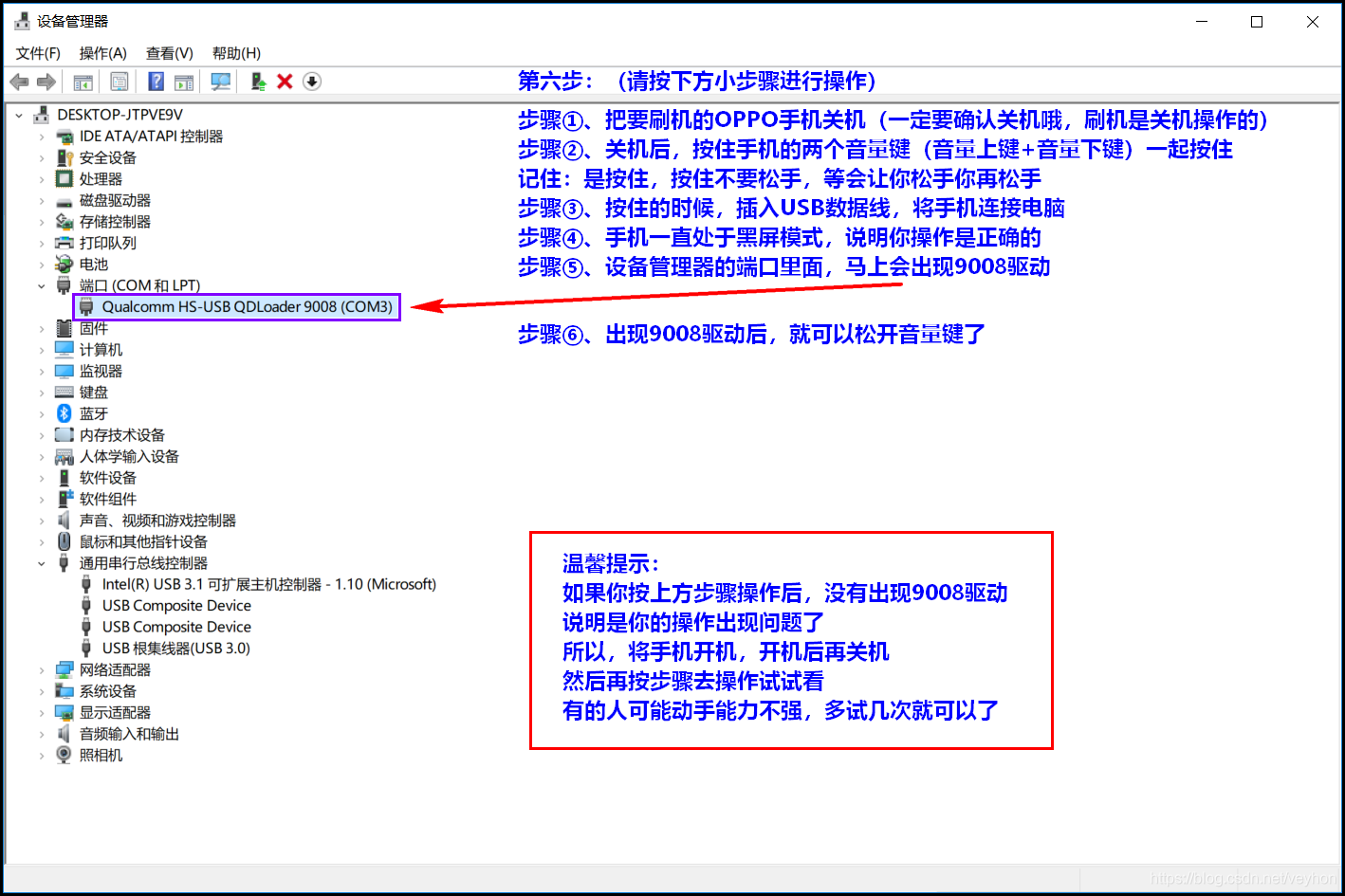Screen dimensions: 1345x896
Task: Collapse the DESKTOP-JTPVE9V root node
Action: pos(19,115)
